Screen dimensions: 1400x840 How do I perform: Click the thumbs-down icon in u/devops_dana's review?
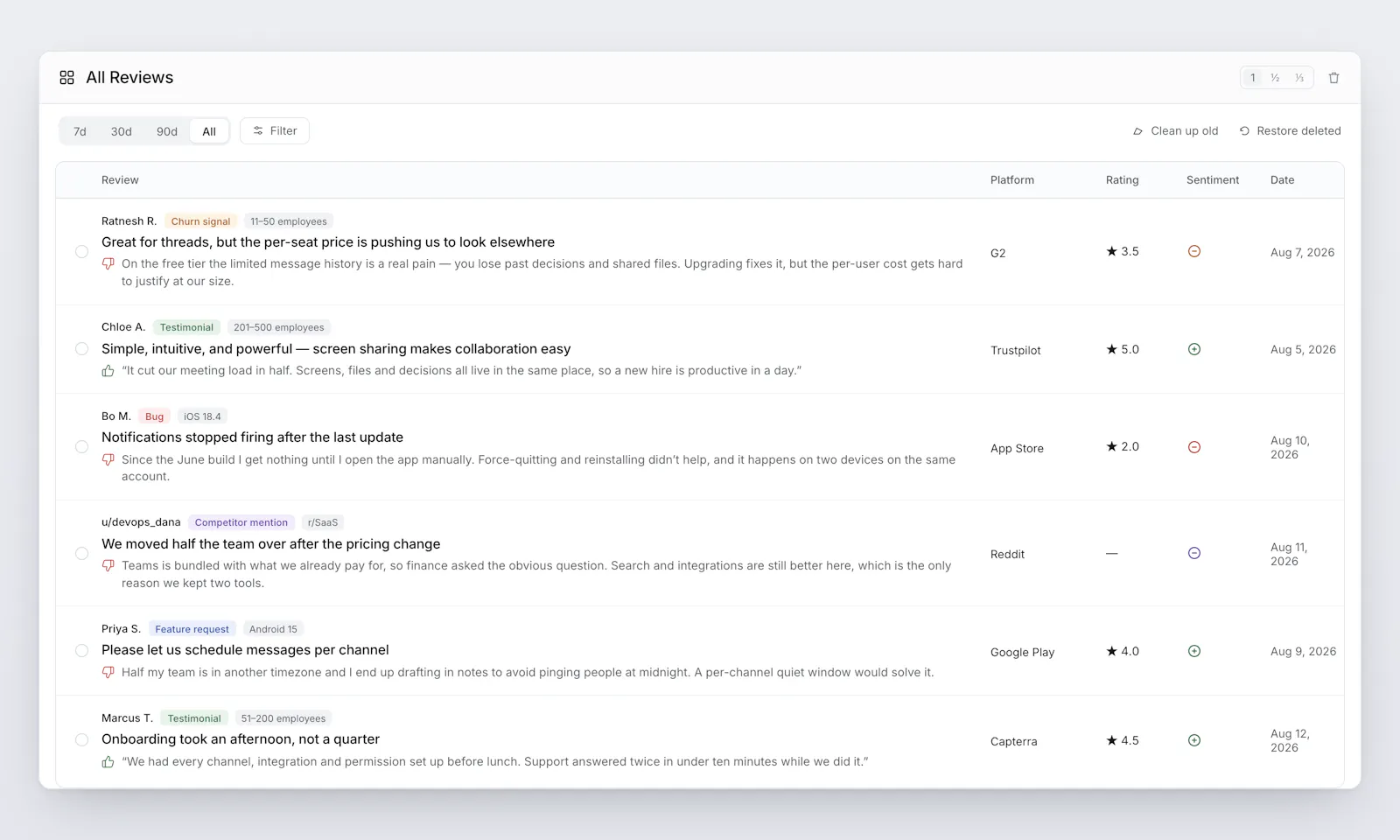pyautogui.click(x=108, y=565)
